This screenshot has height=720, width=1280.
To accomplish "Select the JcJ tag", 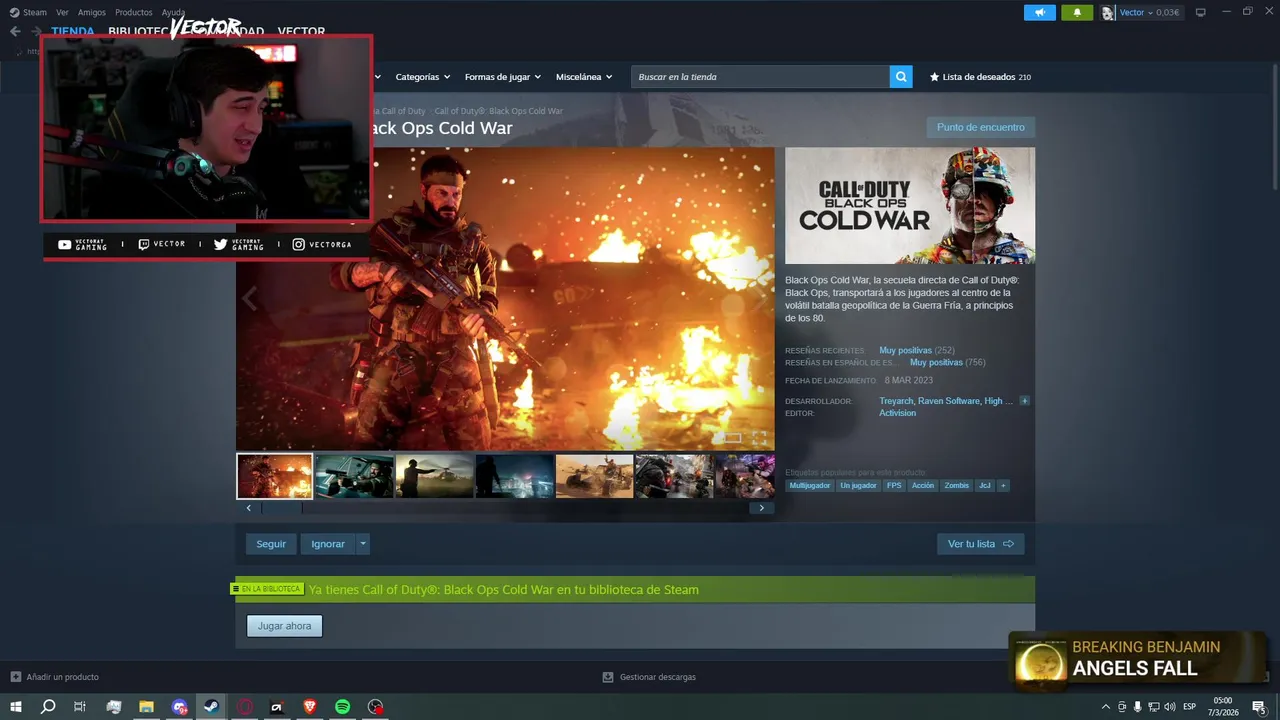I will pos(985,485).
